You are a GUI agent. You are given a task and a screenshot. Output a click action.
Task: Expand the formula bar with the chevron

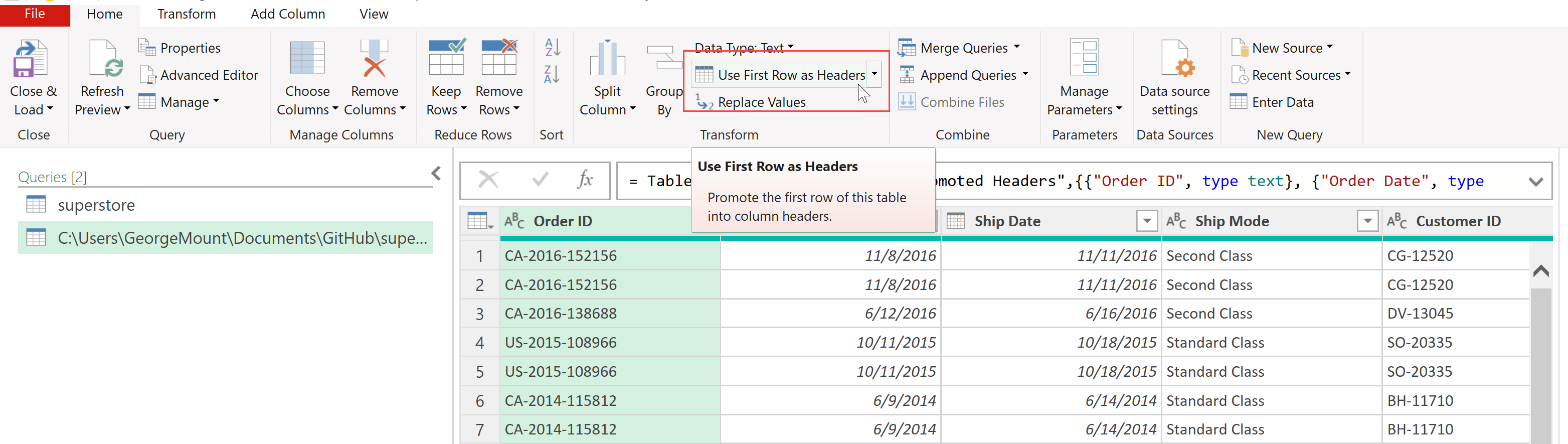[x=1536, y=182]
